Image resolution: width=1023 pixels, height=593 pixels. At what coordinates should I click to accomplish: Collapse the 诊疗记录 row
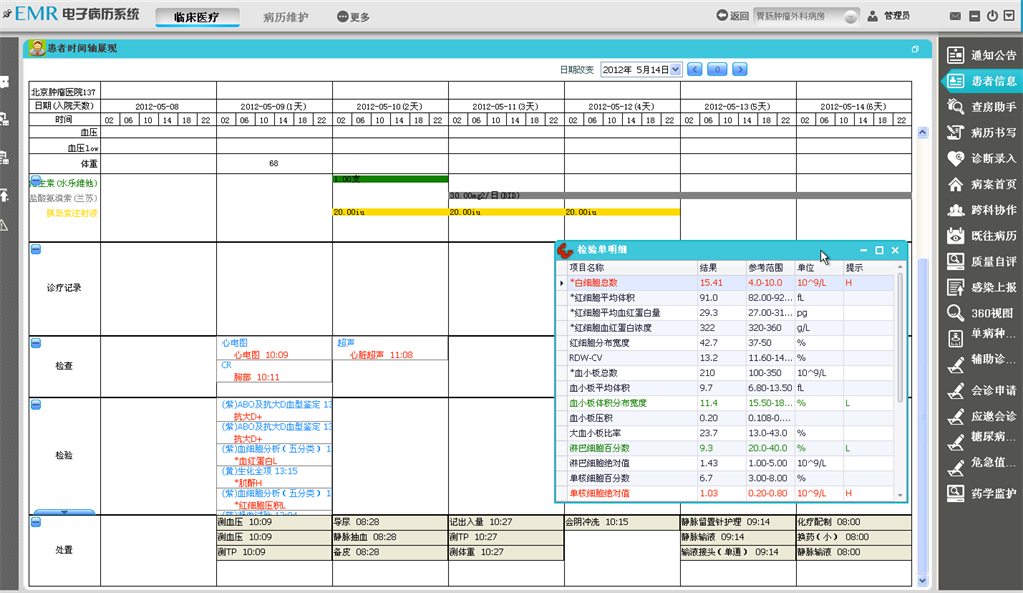pos(36,250)
